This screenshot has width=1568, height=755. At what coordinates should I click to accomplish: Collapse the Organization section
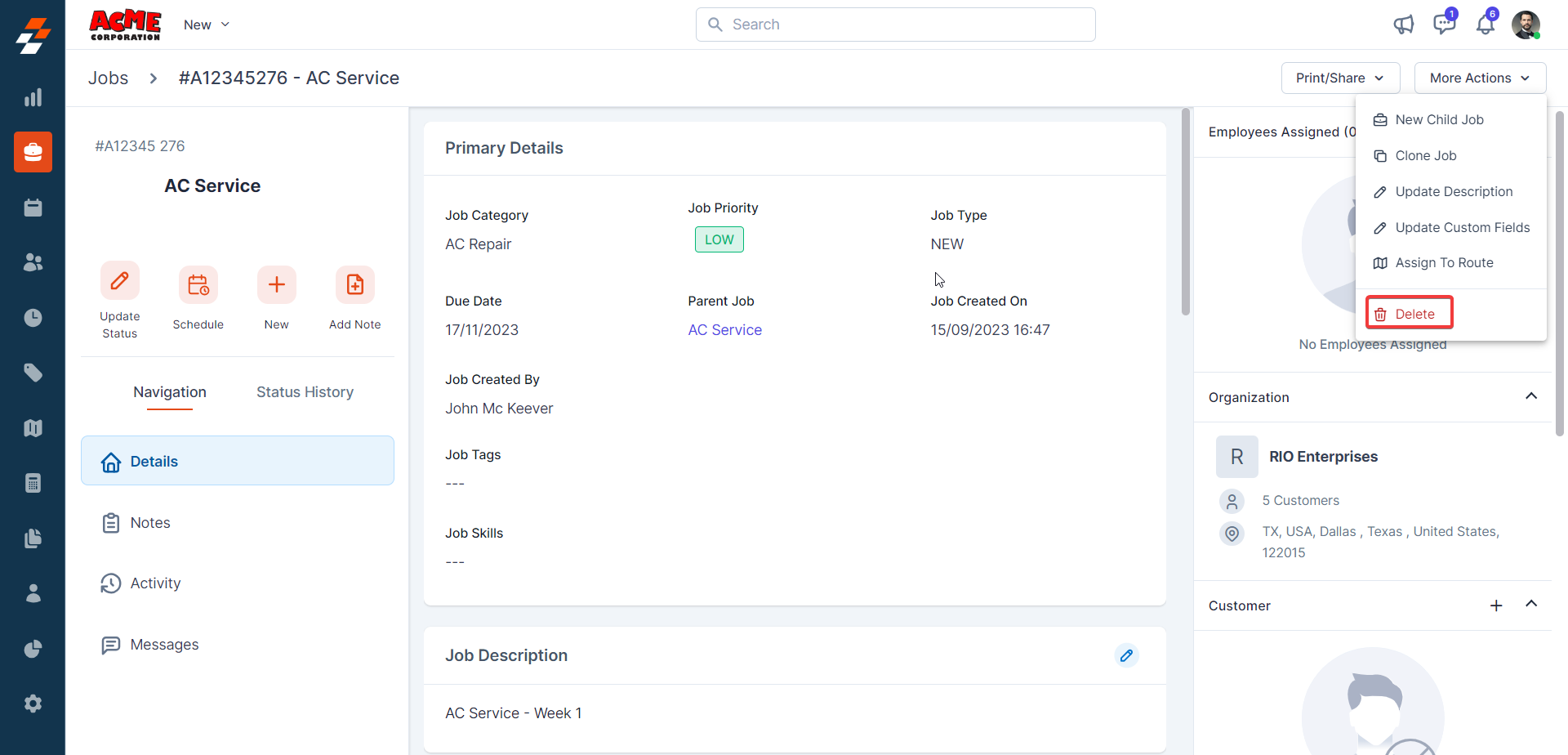coord(1531,396)
